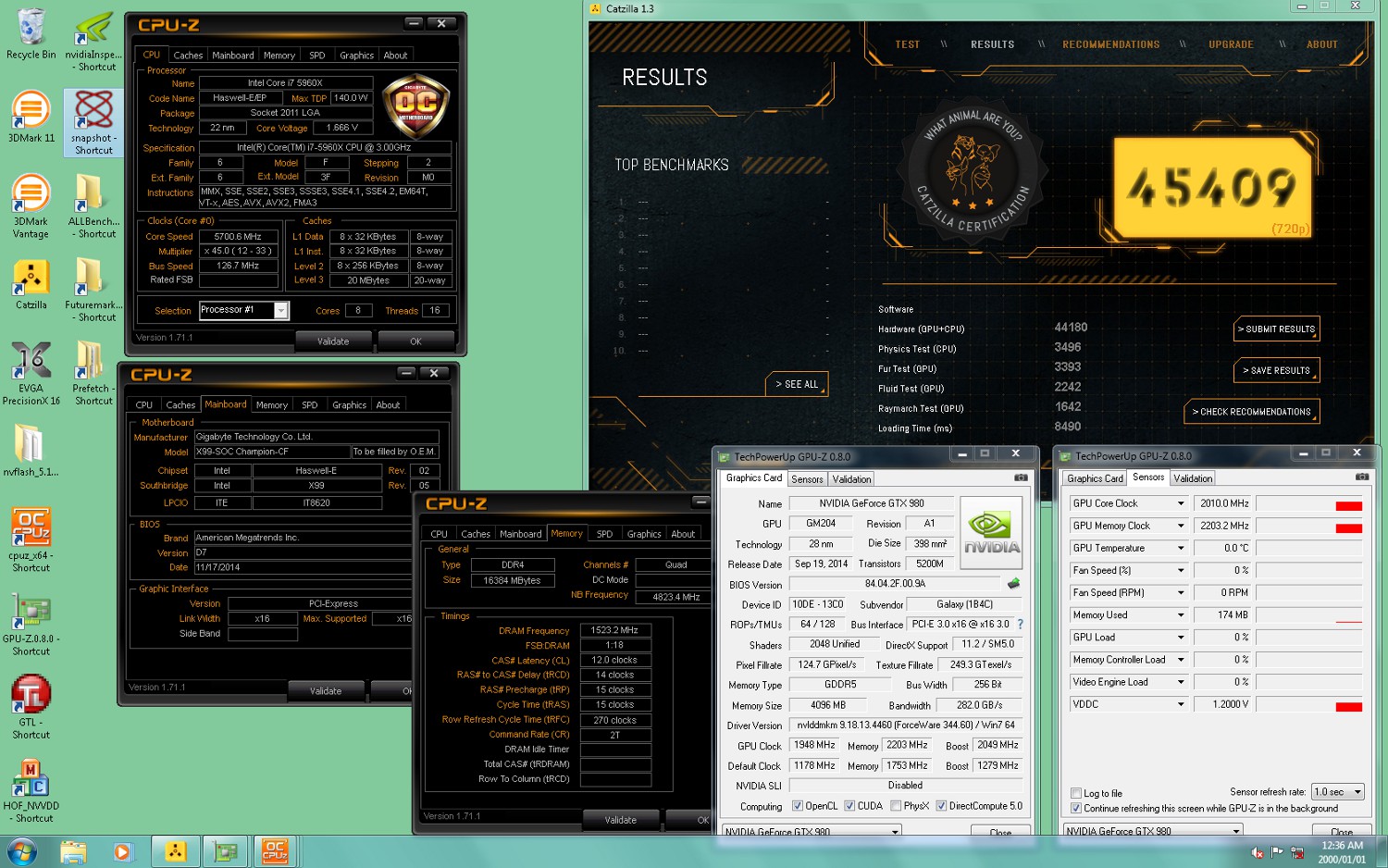Click the CHECK RECOMMENDATIONS button
1388x868 pixels.
click(1251, 412)
